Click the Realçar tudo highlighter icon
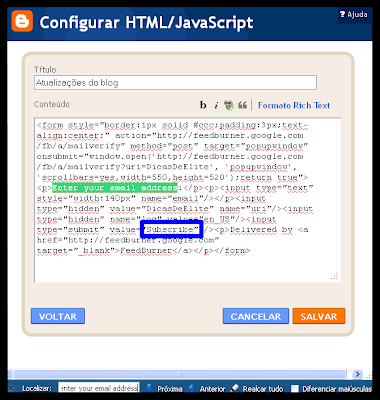The height and width of the screenshot is (400, 380). click(235, 388)
